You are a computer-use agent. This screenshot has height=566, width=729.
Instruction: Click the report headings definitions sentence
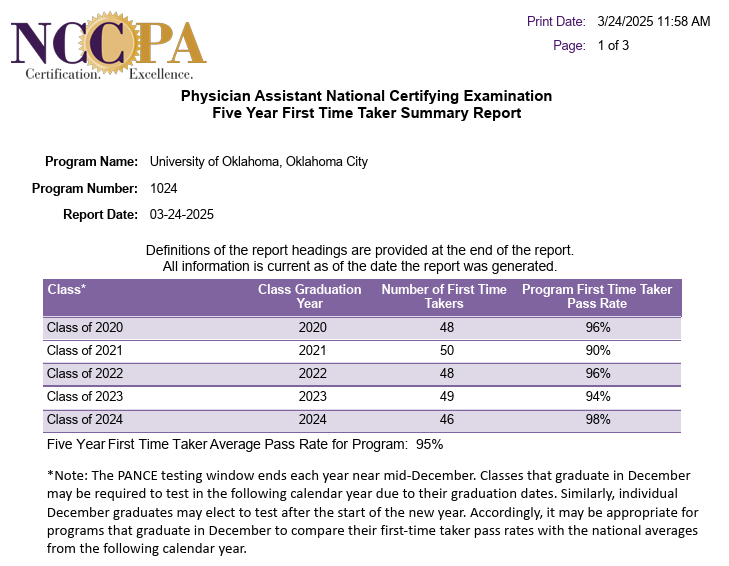click(360, 249)
